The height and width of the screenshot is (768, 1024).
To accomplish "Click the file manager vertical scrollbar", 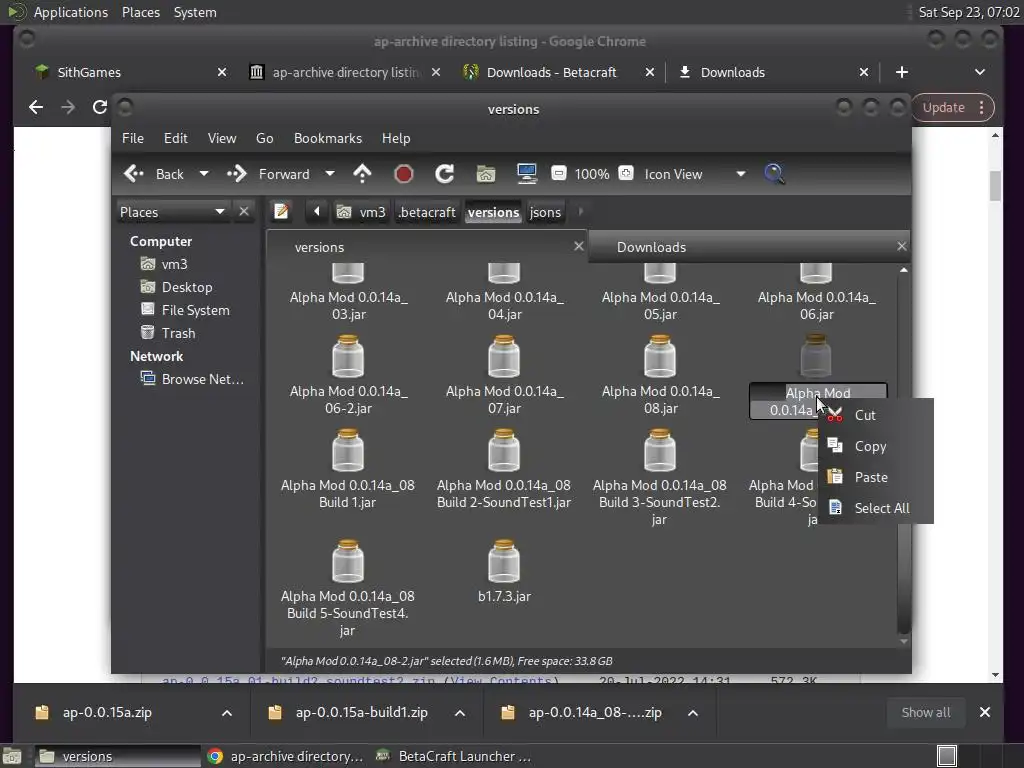I will tap(904, 455).
